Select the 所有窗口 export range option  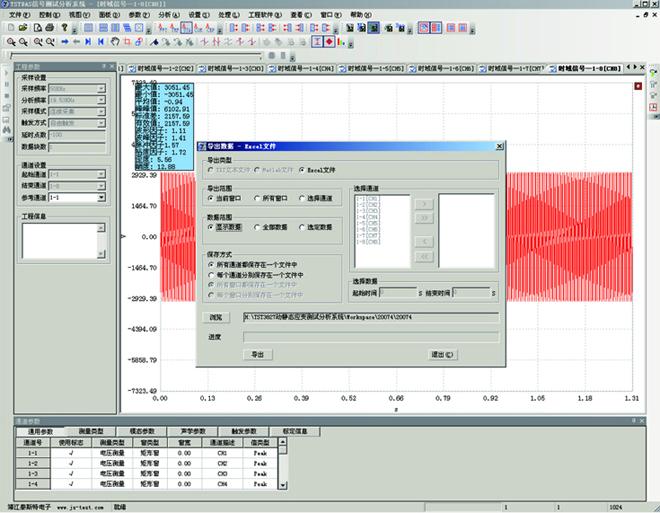coord(256,199)
